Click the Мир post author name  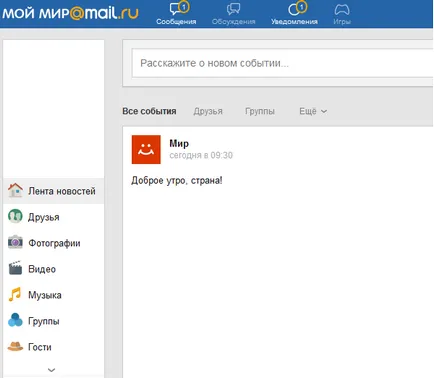(179, 144)
